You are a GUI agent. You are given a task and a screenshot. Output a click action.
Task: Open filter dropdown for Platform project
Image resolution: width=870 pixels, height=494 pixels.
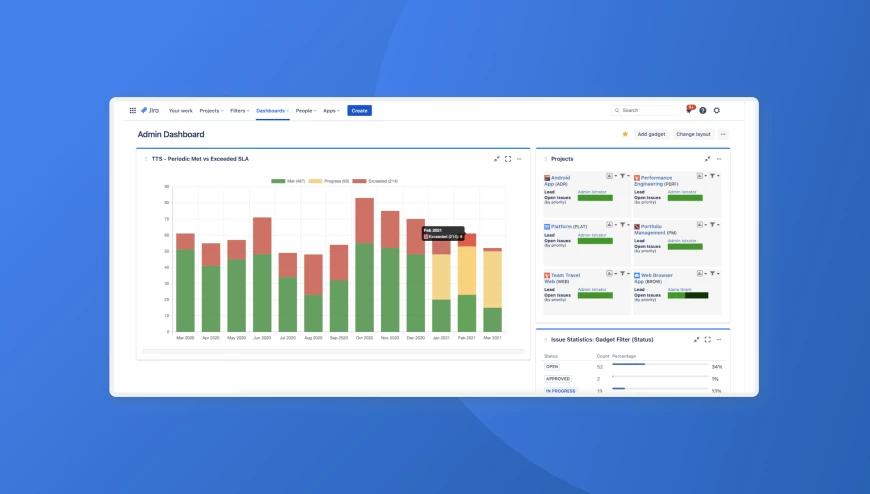(x=624, y=225)
